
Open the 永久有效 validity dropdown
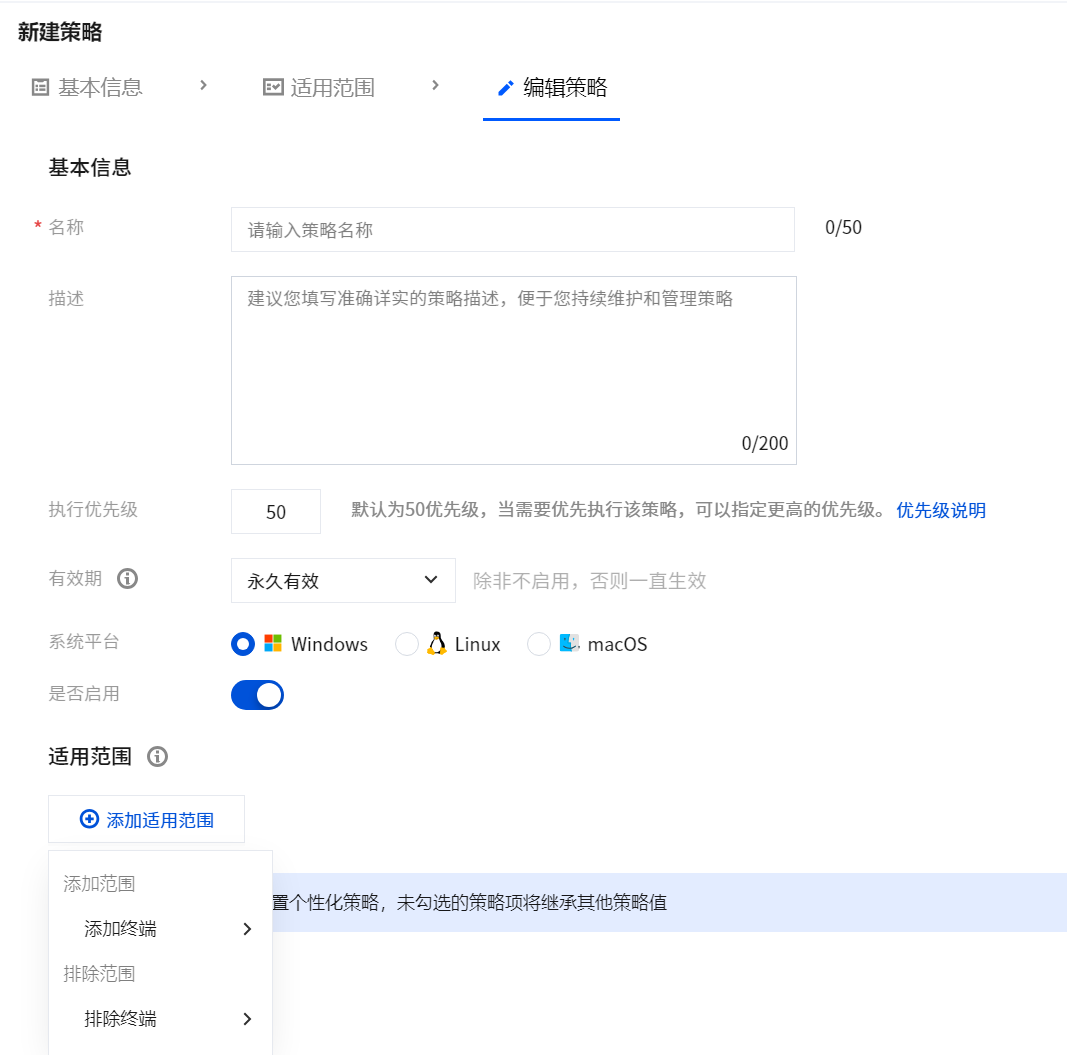[x=343, y=581]
